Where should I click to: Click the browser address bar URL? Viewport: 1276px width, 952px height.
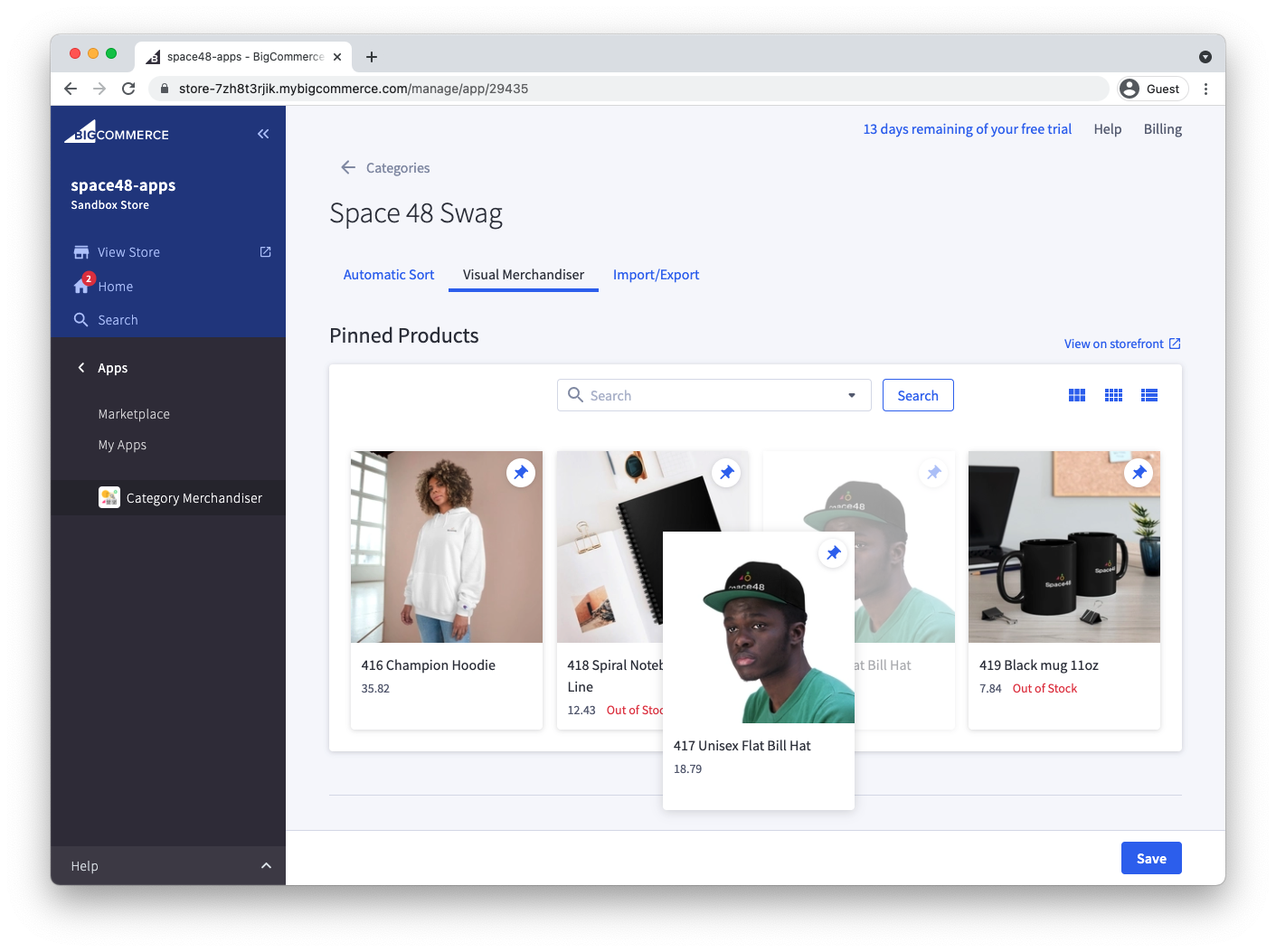click(354, 89)
